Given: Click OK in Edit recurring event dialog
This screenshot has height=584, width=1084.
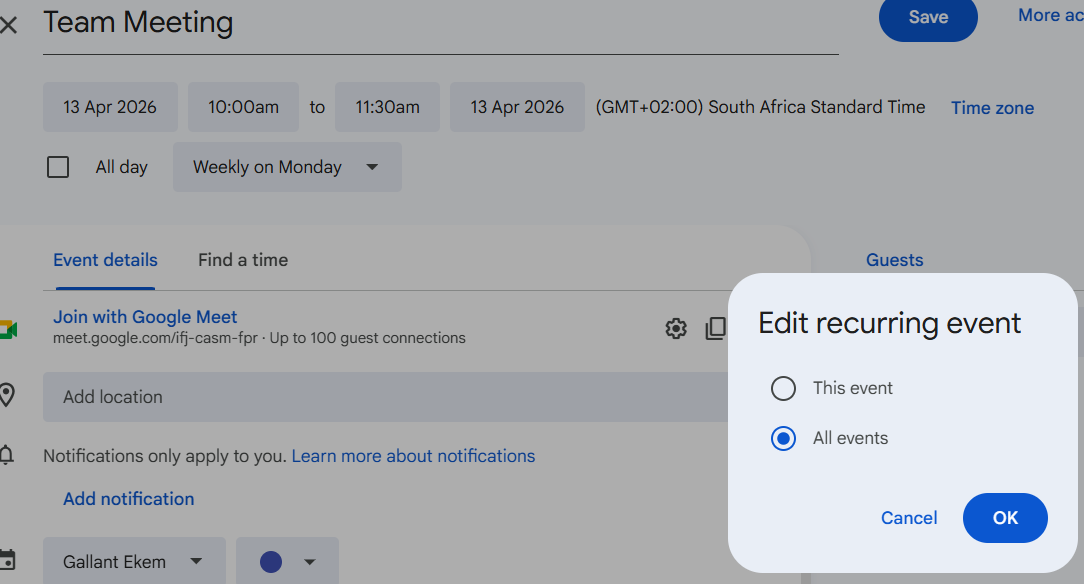Looking at the screenshot, I should click(1005, 518).
